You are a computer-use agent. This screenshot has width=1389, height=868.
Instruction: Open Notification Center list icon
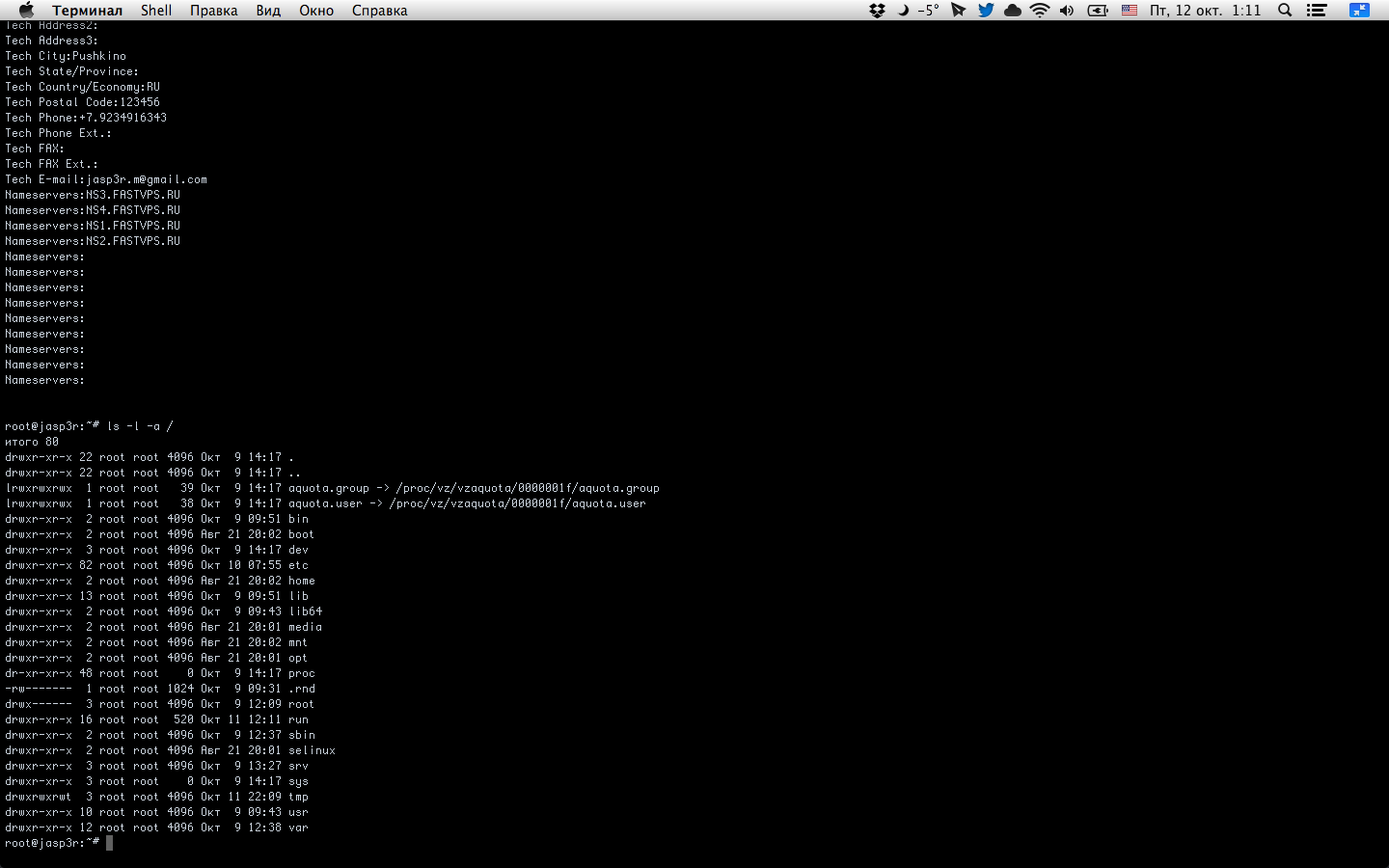[x=1316, y=11]
